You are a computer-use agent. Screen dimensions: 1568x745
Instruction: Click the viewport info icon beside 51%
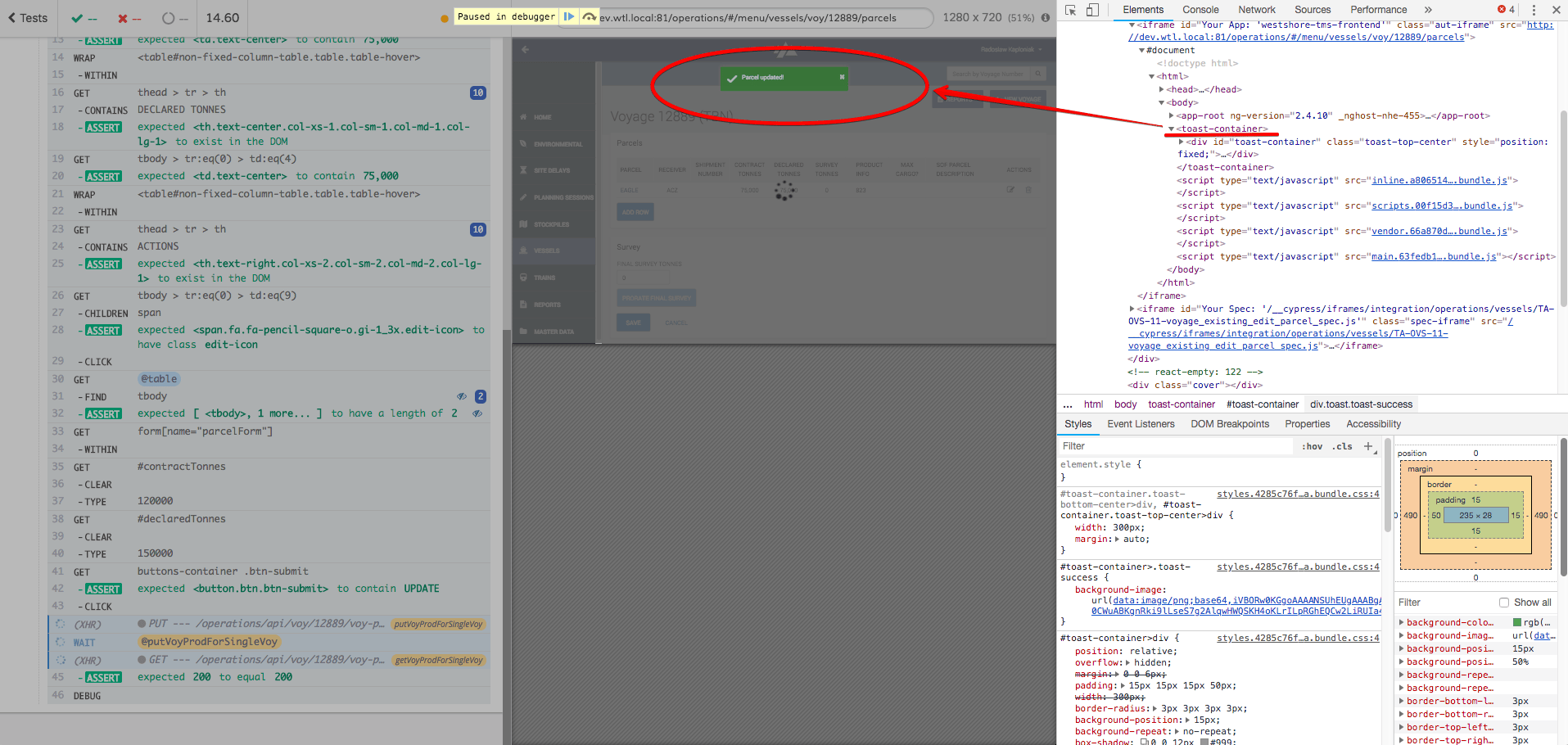tap(1046, 17)
